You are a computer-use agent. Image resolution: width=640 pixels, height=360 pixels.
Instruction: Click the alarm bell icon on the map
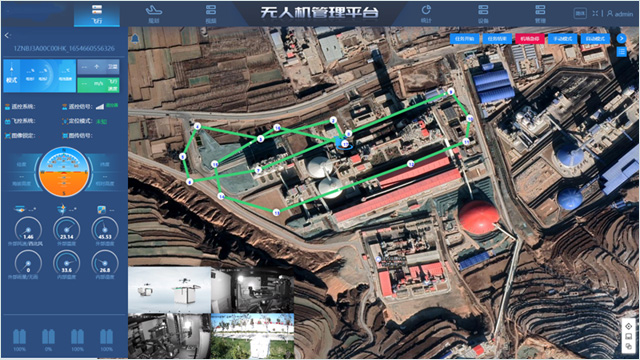pyautogui.click(x=135, y=38)
